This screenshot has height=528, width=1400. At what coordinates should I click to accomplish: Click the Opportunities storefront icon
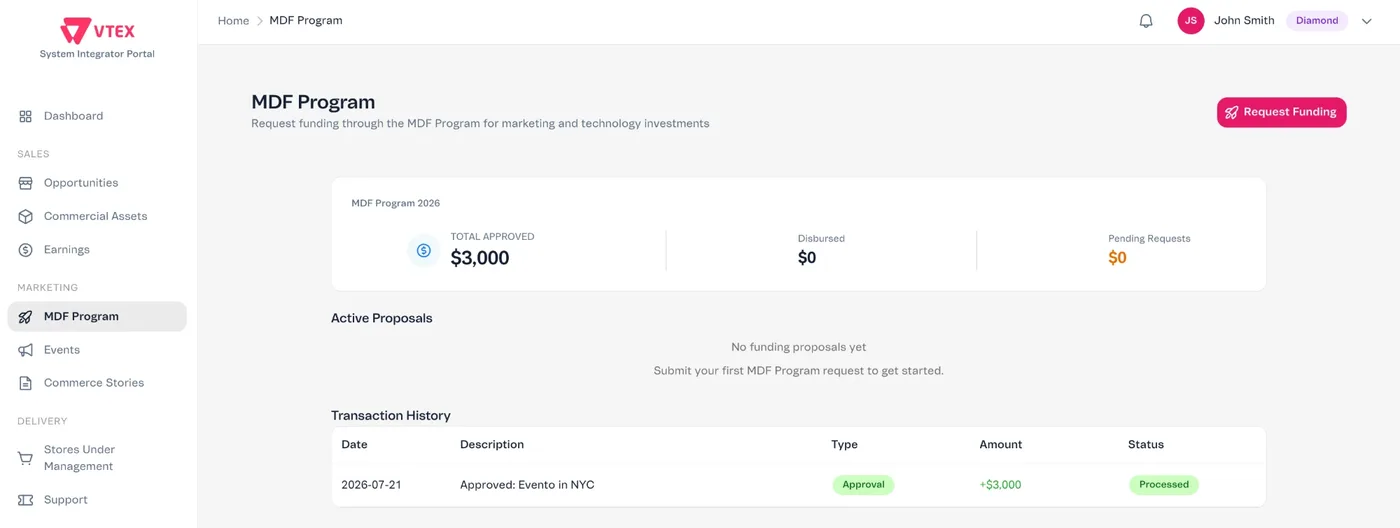[26, 183]
